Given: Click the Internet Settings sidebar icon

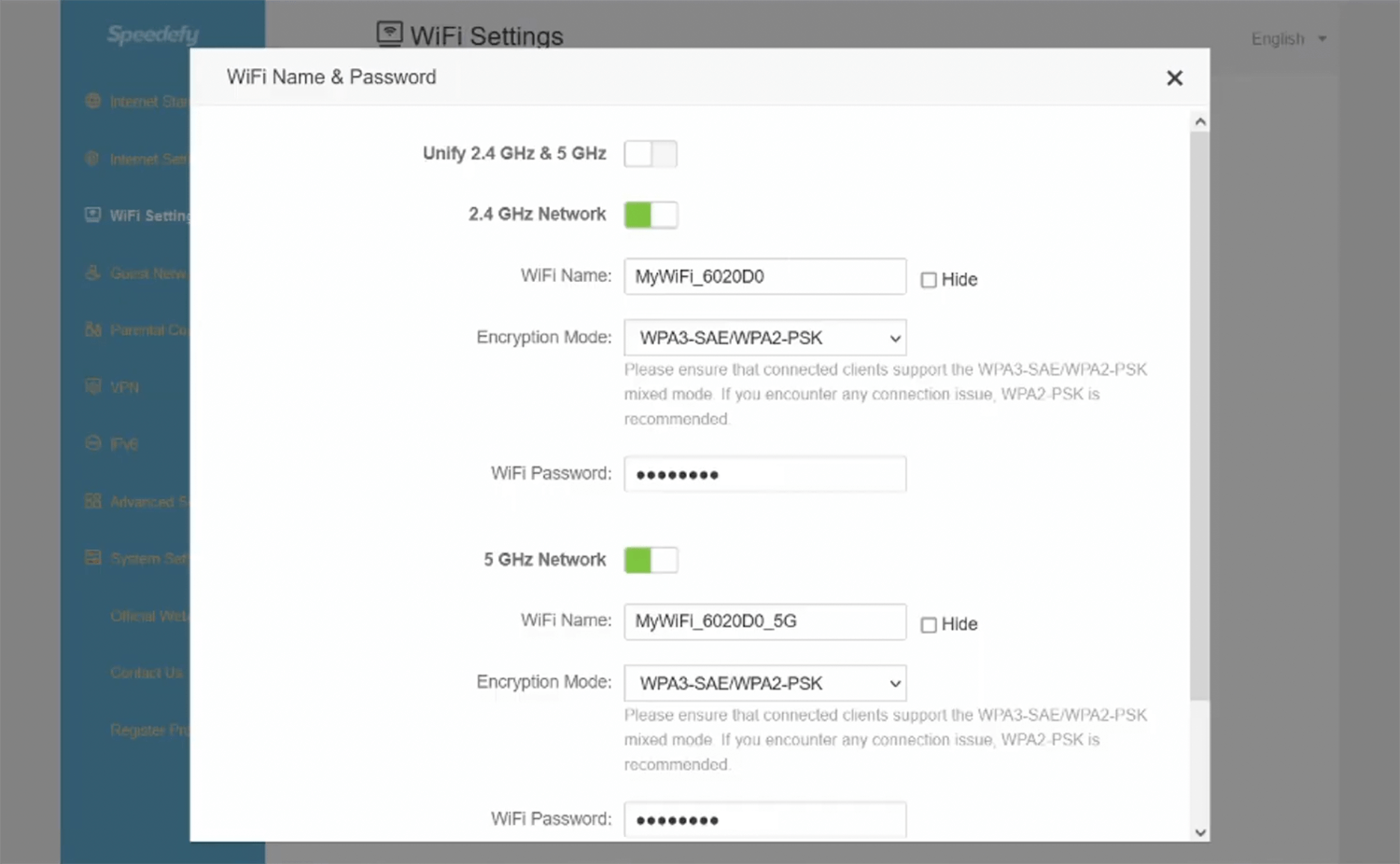Looking at the screenshot, I should 92,159.
